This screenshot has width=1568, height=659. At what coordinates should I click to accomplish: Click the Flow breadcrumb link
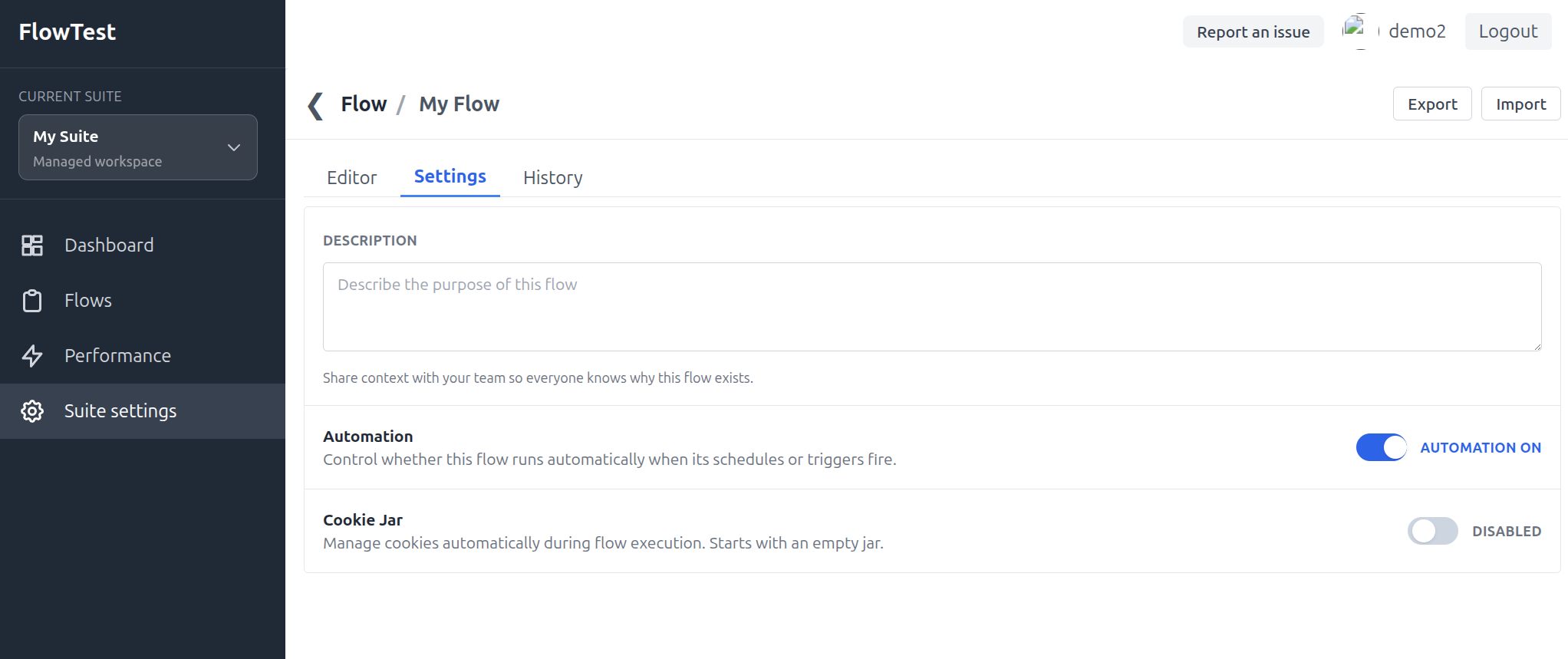(x=364, y=104)
